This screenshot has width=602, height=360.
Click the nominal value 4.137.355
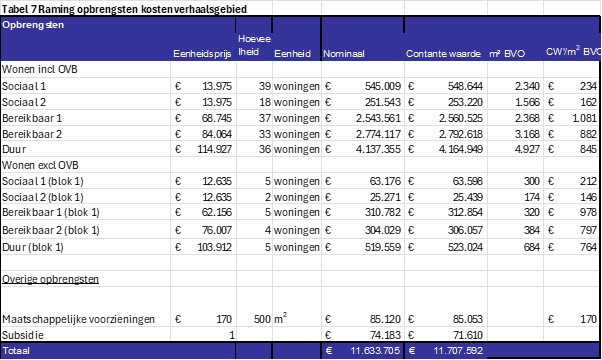(x=378, y=149)
